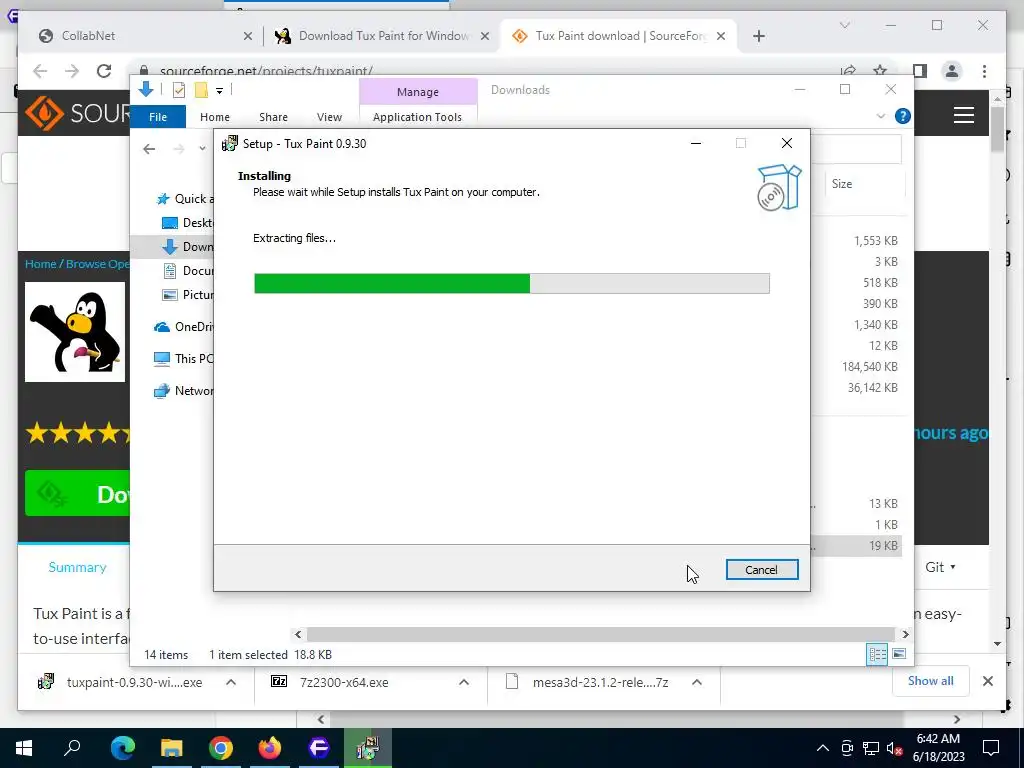Click the muted volume tray icon
This screenshot has height=768, width=1024.
[894, 748]
